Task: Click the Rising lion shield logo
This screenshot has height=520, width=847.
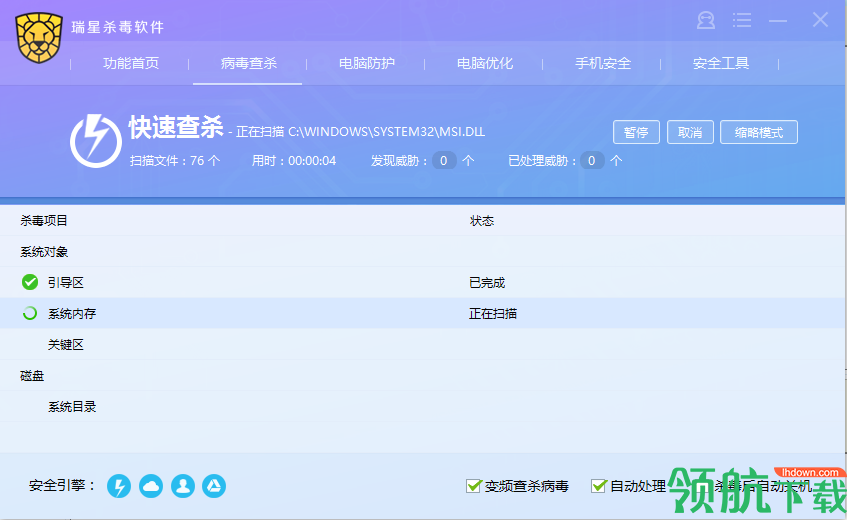Action: (x=39, y=37)
